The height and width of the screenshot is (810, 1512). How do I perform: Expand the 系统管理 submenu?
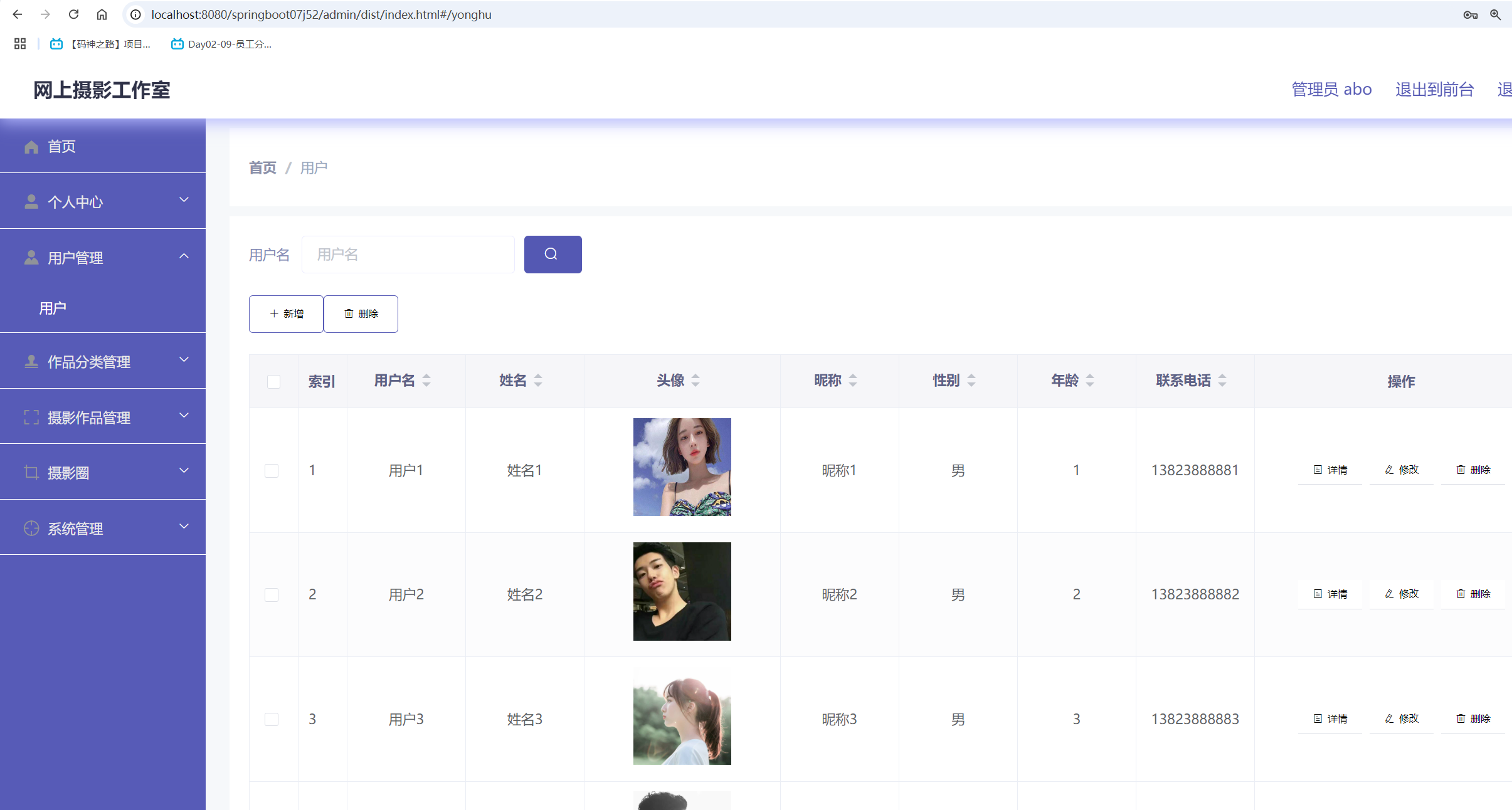[x=184, y=527]
